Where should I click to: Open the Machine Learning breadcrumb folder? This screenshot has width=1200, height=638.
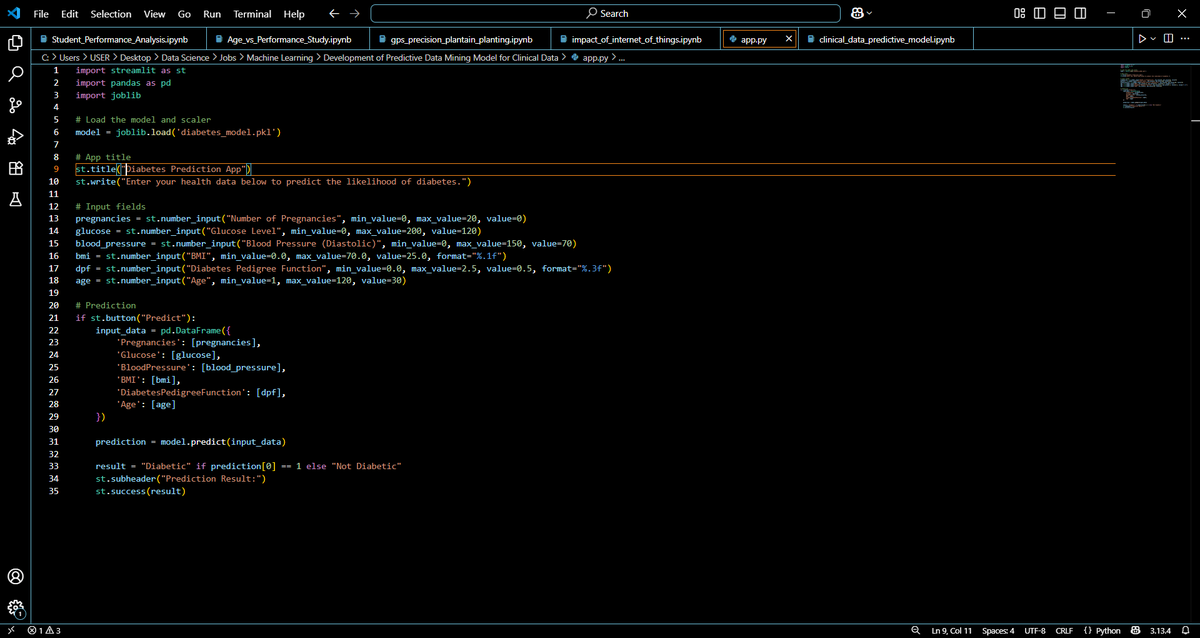point(280,58)
